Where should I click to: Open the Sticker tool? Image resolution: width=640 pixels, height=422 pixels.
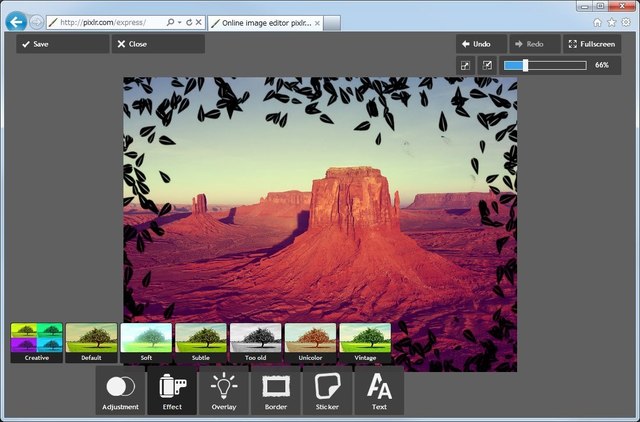(327, 390)
